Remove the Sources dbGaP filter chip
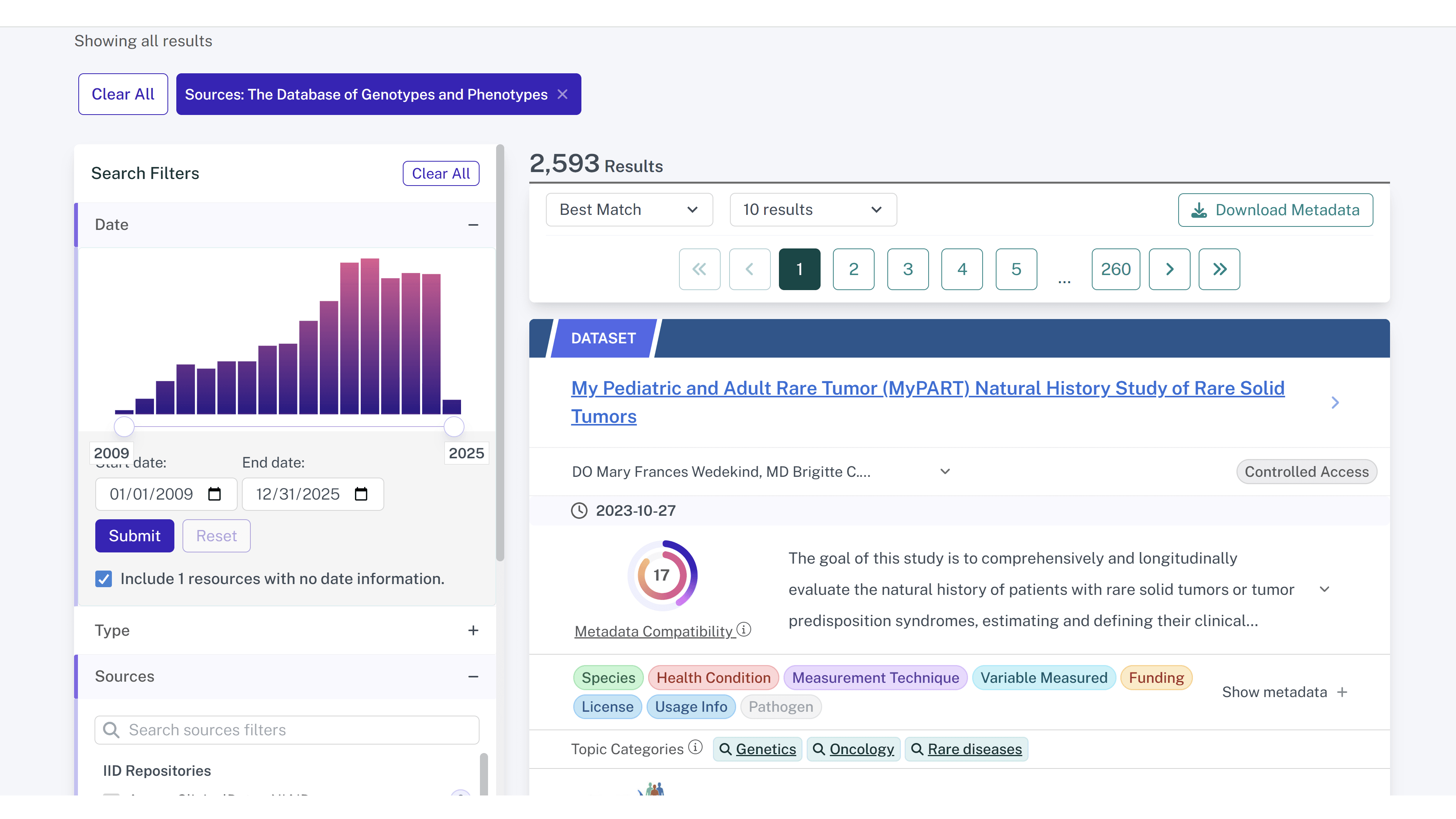1456x819 pixels. pyautogui.click(x=562, y=95)
